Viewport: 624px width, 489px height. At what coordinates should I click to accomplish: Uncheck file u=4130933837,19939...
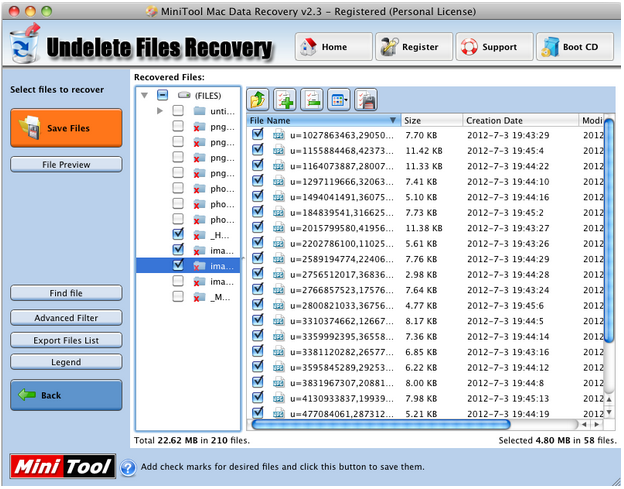pyautogui.click(x=258, y=398)
